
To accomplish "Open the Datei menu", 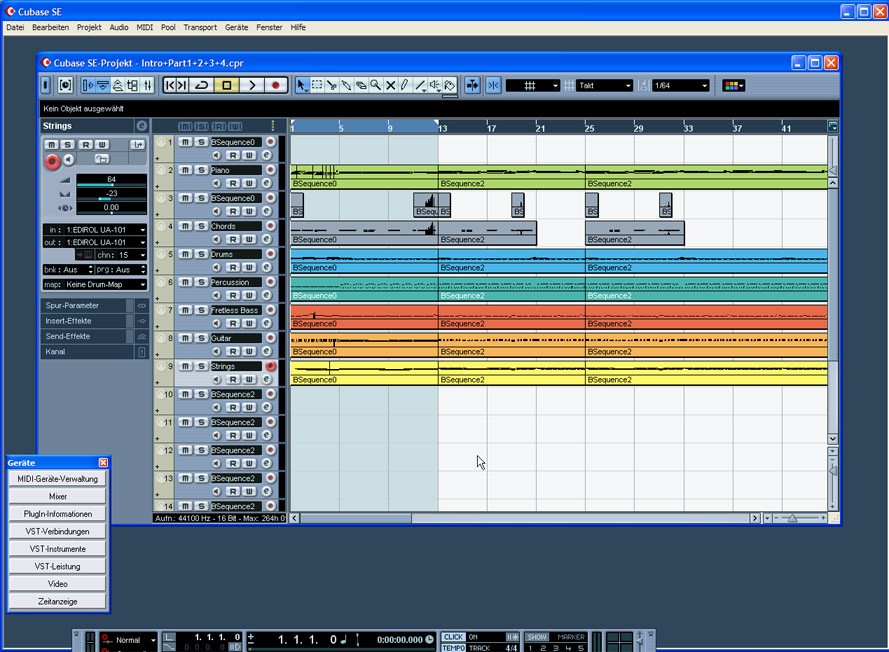I will point(15,27).
